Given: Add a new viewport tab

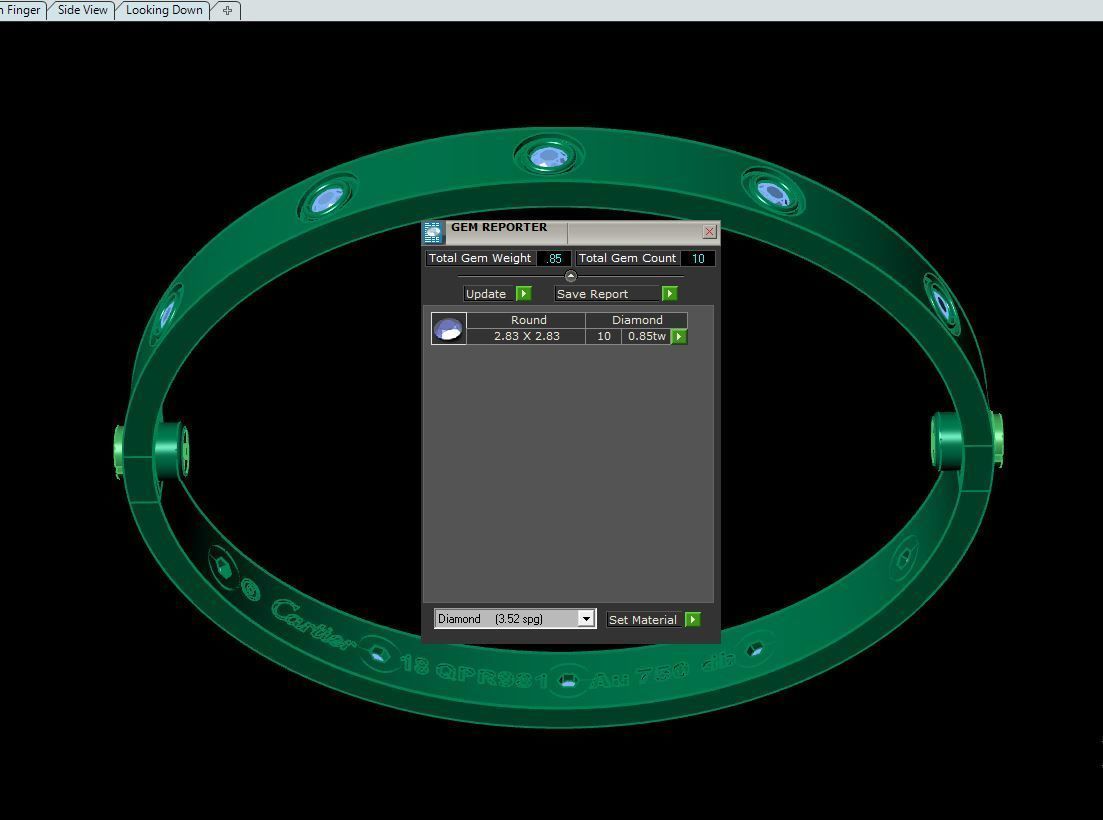Looking at the screenshot, I should point(227,11).
